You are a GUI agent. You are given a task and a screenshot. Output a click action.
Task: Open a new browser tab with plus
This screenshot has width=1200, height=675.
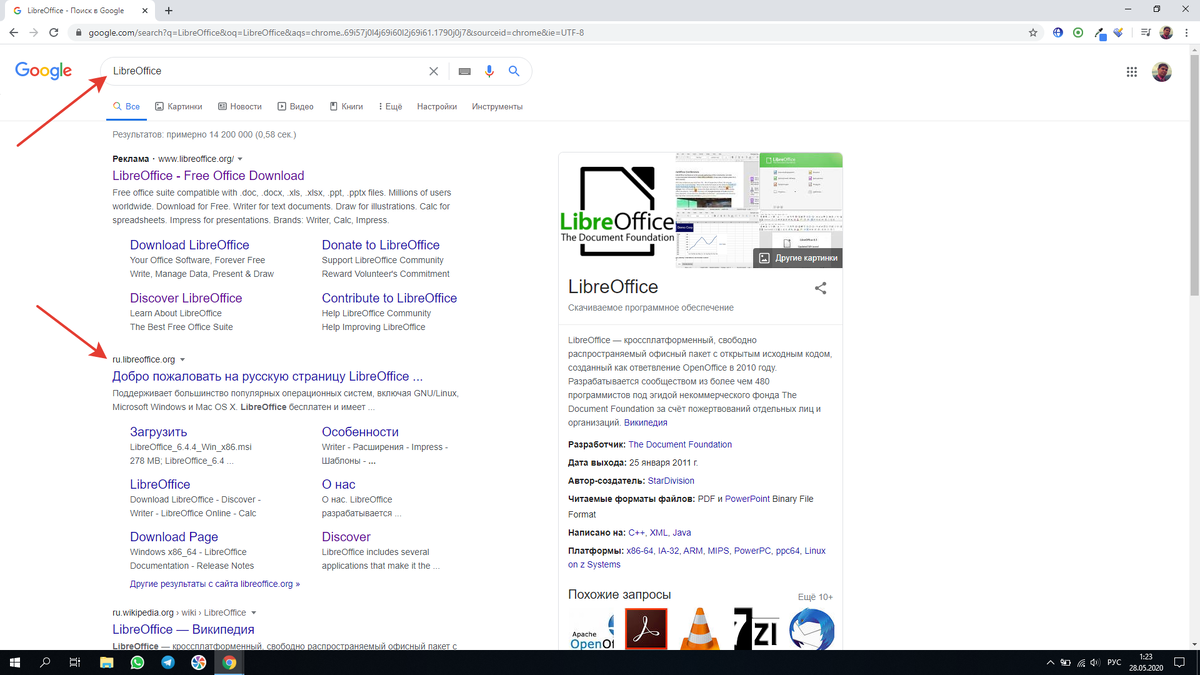(168, 9)
